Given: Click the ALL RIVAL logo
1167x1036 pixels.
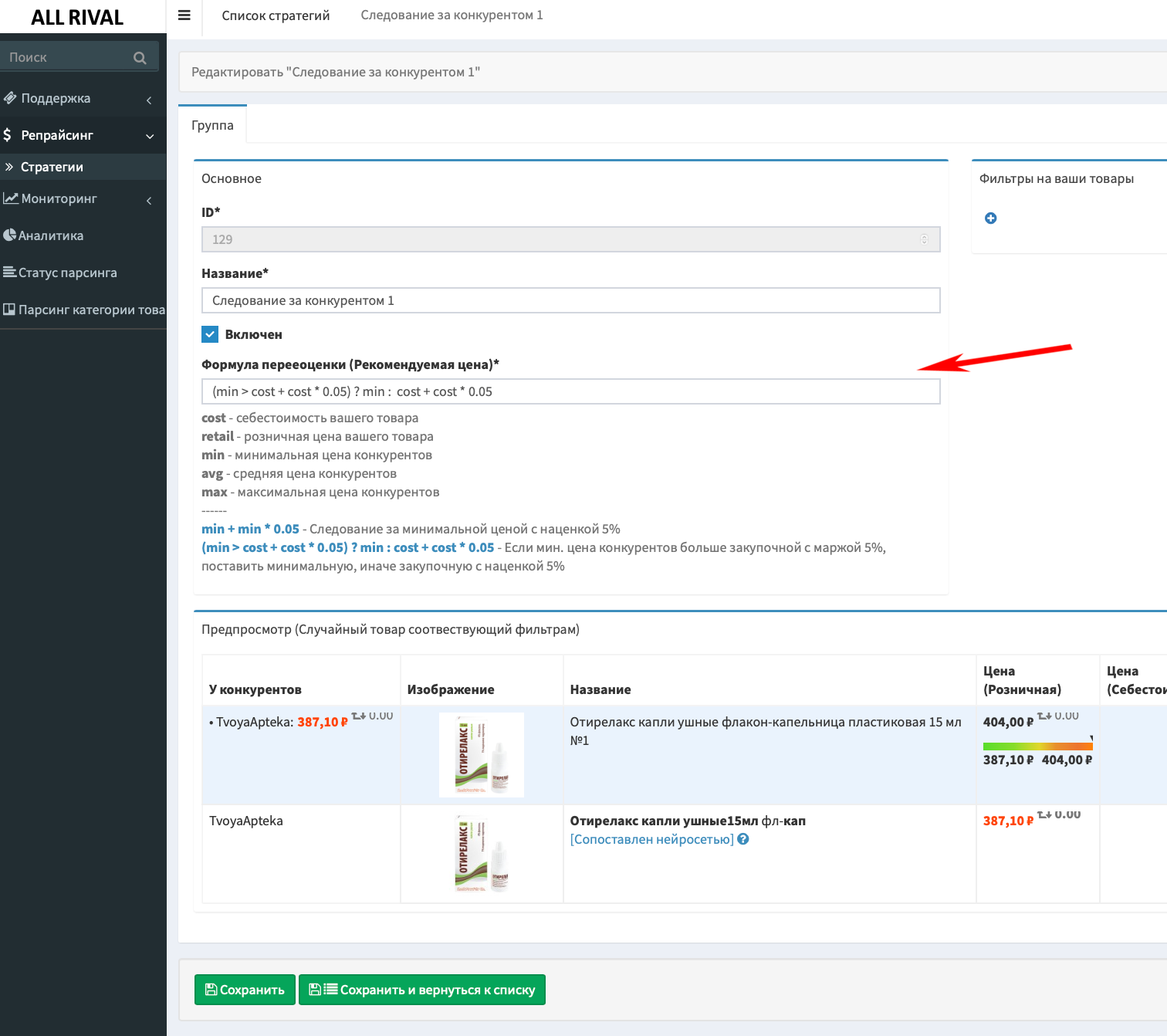Looking at the screenshot, I should click(77, 17).
